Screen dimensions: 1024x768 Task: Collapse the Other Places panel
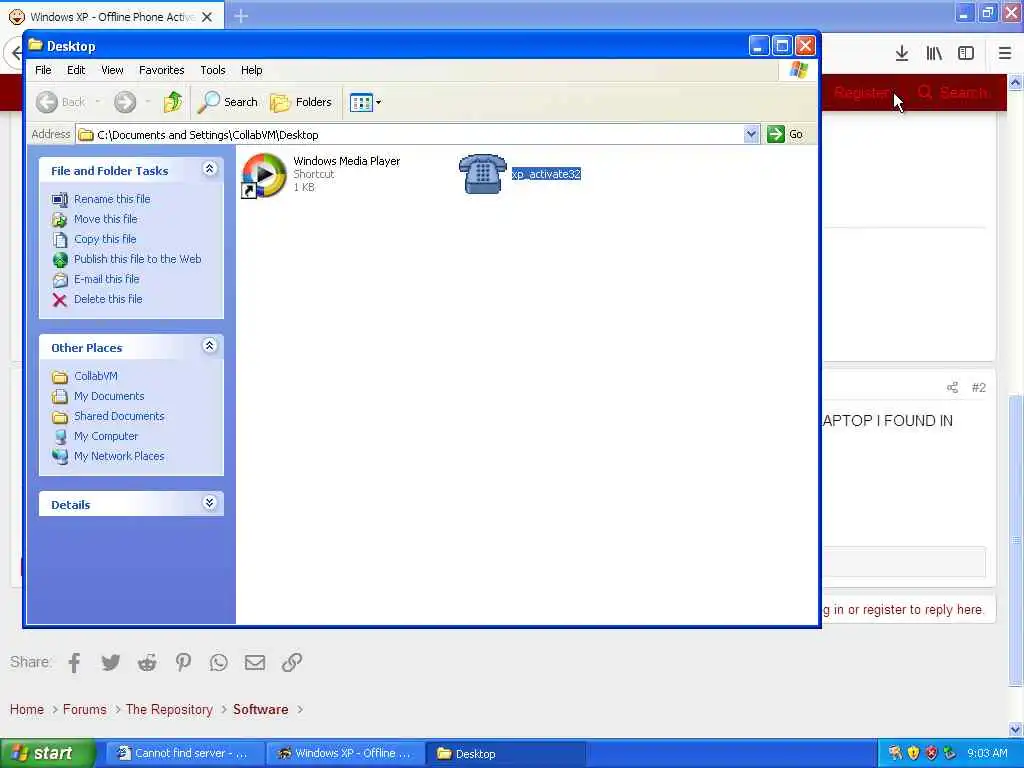pos(209,346)
